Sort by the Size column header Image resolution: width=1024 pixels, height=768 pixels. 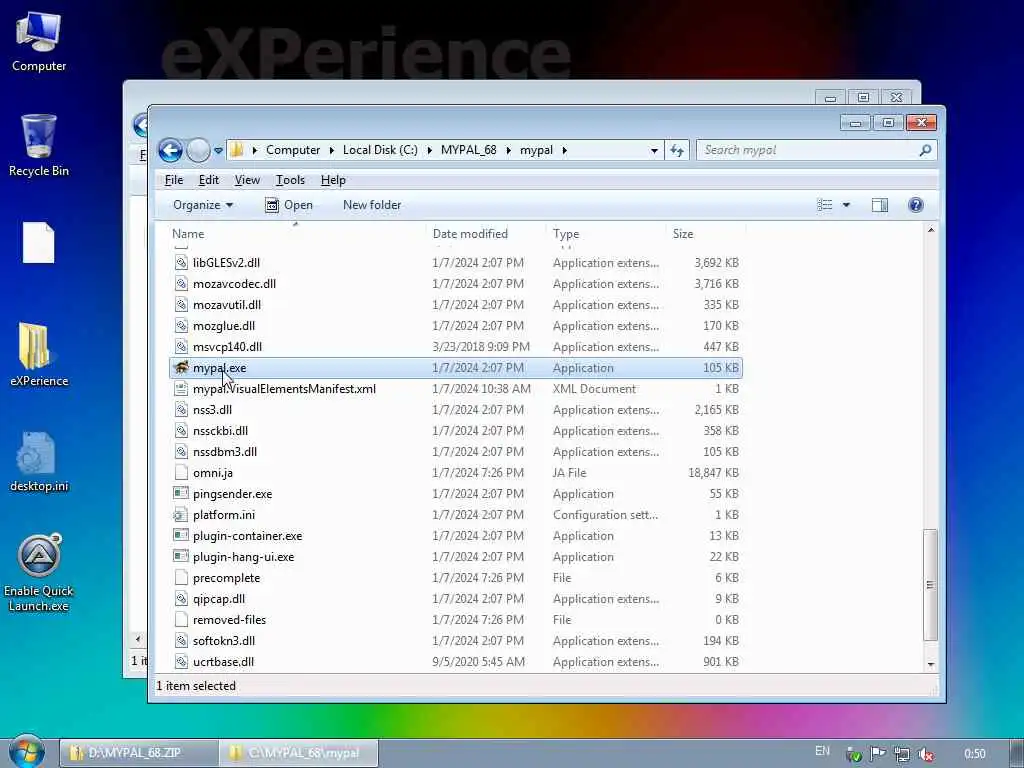(705, 234)
